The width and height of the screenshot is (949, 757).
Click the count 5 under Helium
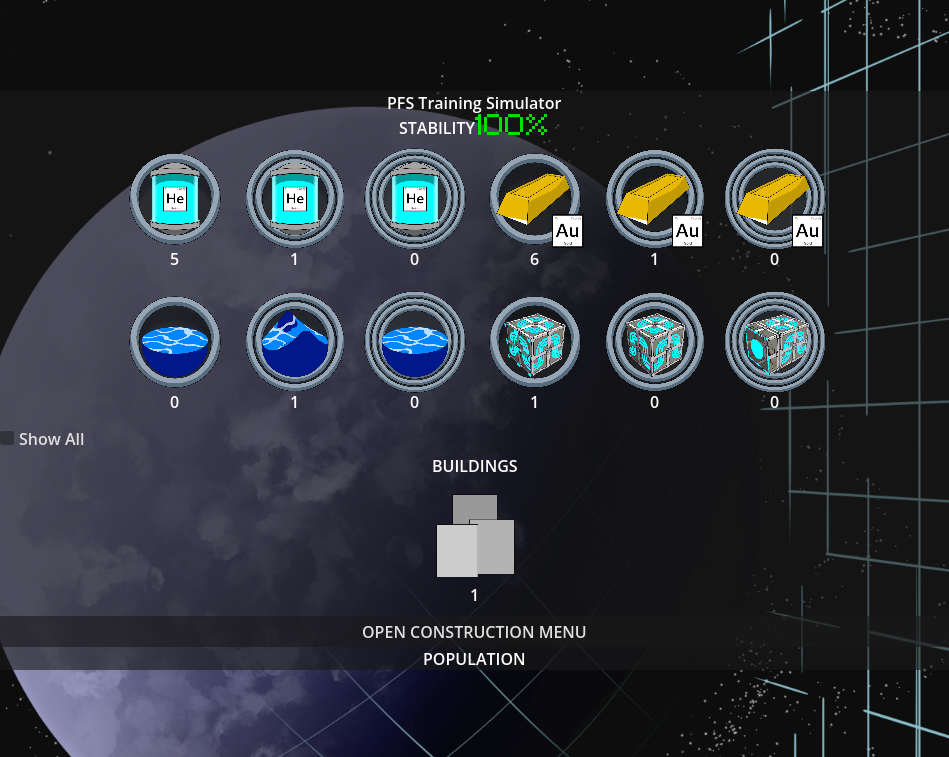click(x=174, y=260)
